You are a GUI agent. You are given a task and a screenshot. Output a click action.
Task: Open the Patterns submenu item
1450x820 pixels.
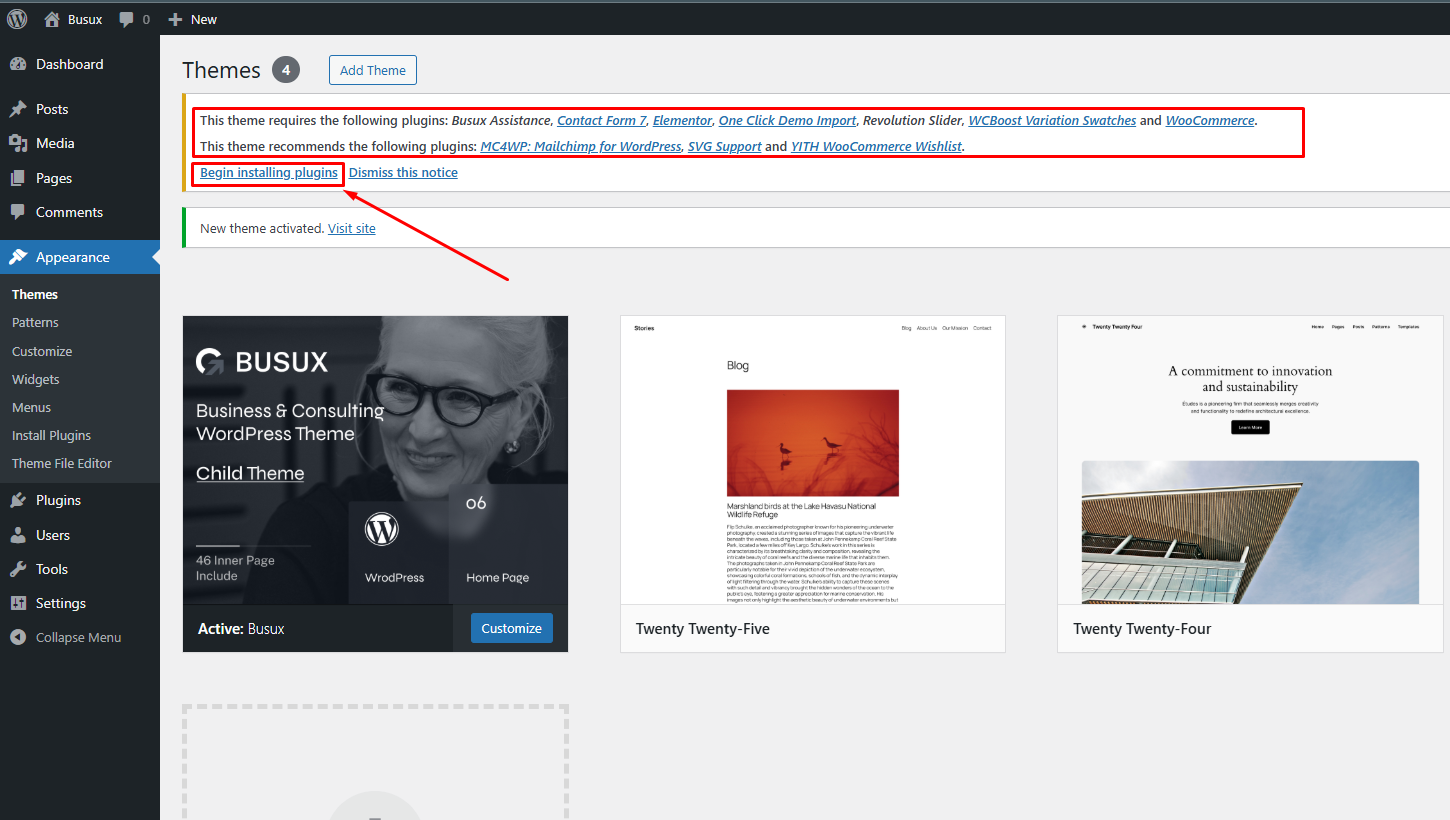tap(35, 322)
